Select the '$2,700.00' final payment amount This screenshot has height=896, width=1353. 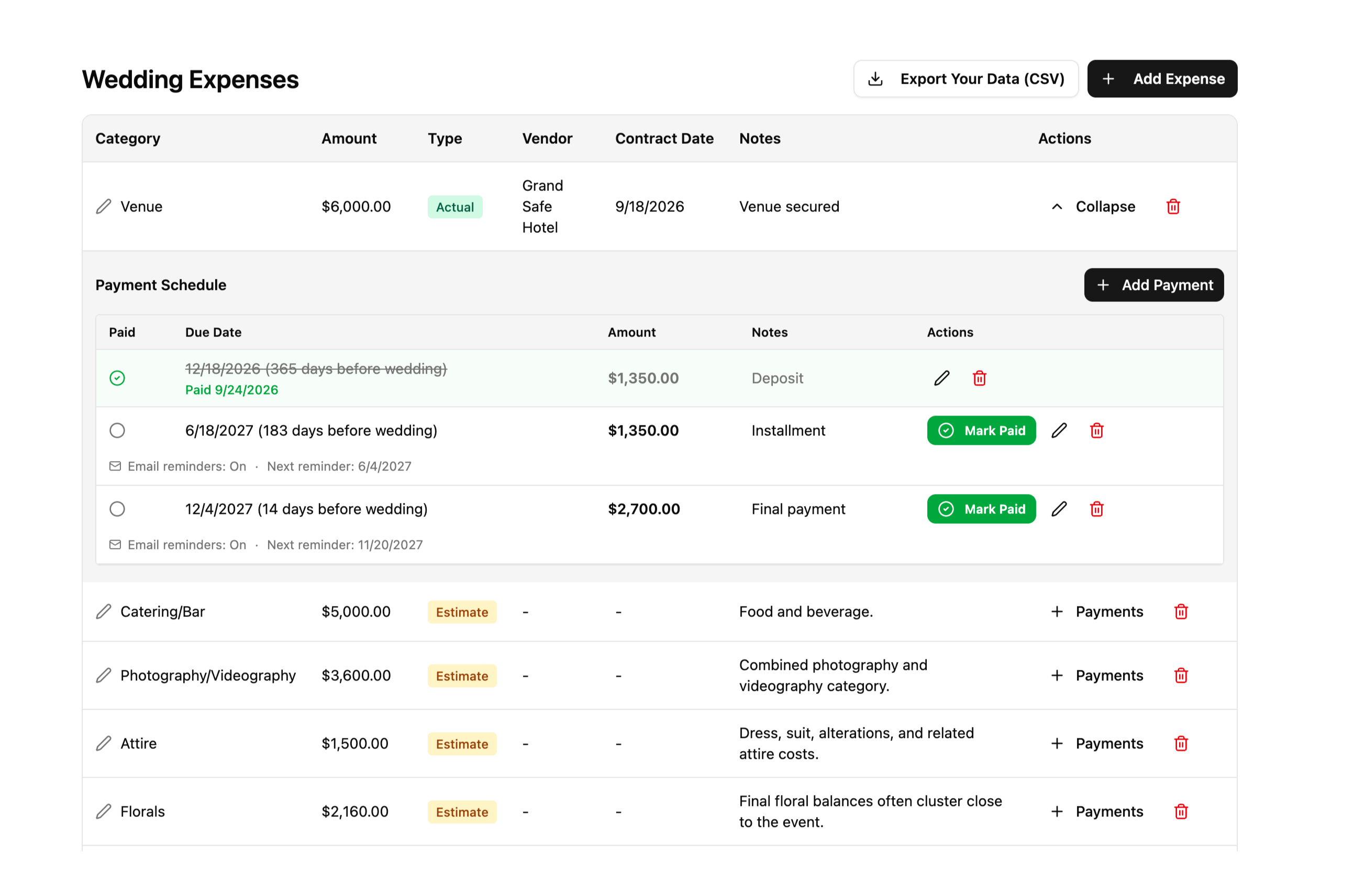(644, 509)
